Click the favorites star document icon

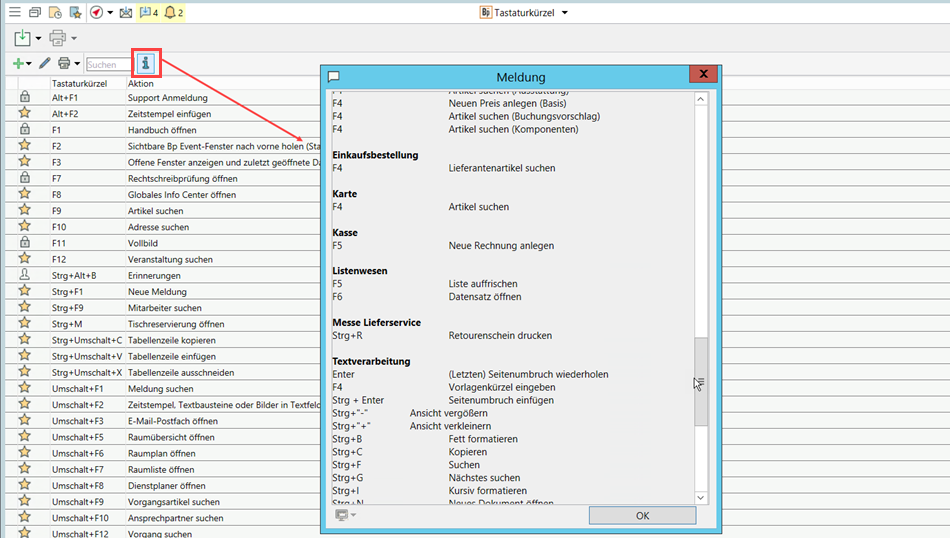pyautogui.click(x=75, y=13)
